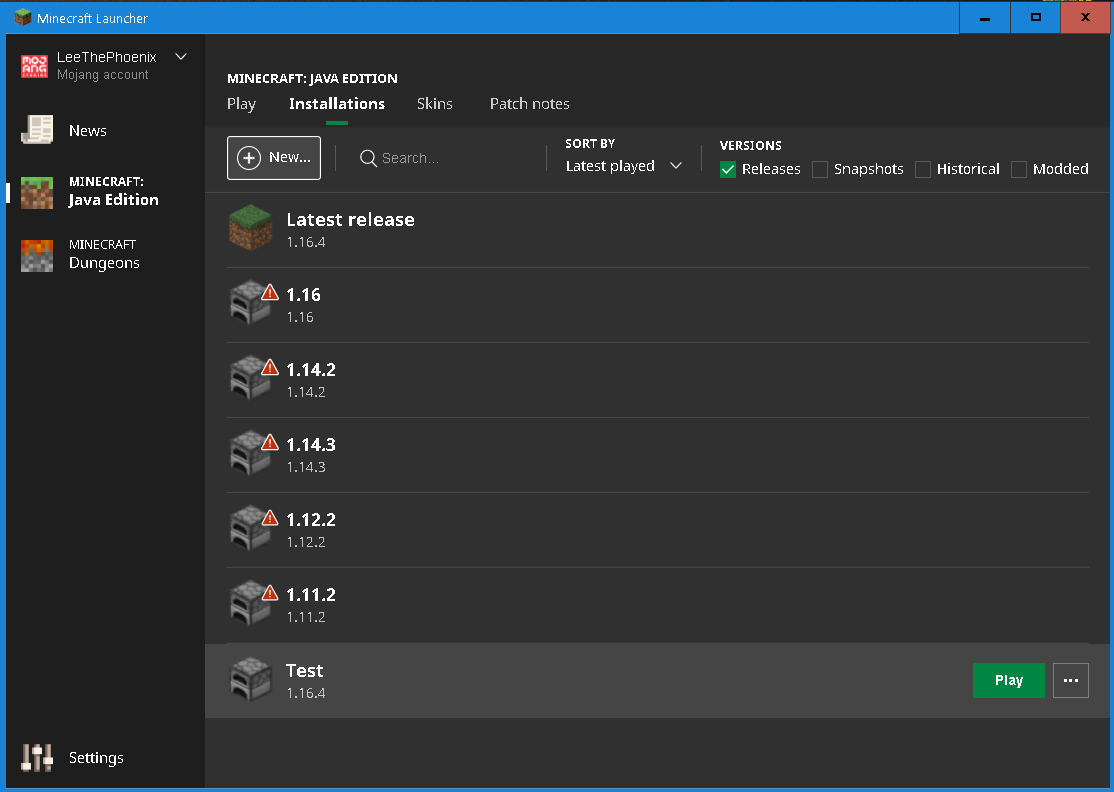Click the warning triangle on 1.16 installation
Screen dimensions: 1114x792
(270, 292)
